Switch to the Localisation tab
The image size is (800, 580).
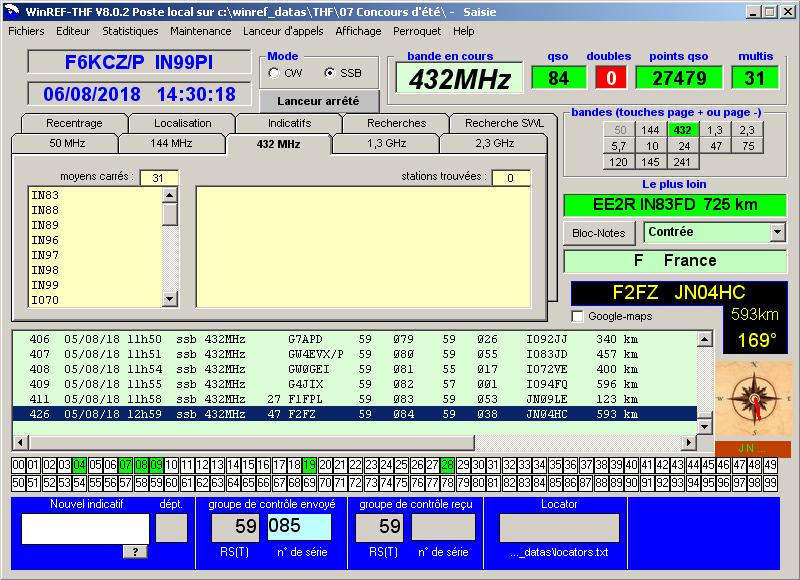[x=183, y=123]
